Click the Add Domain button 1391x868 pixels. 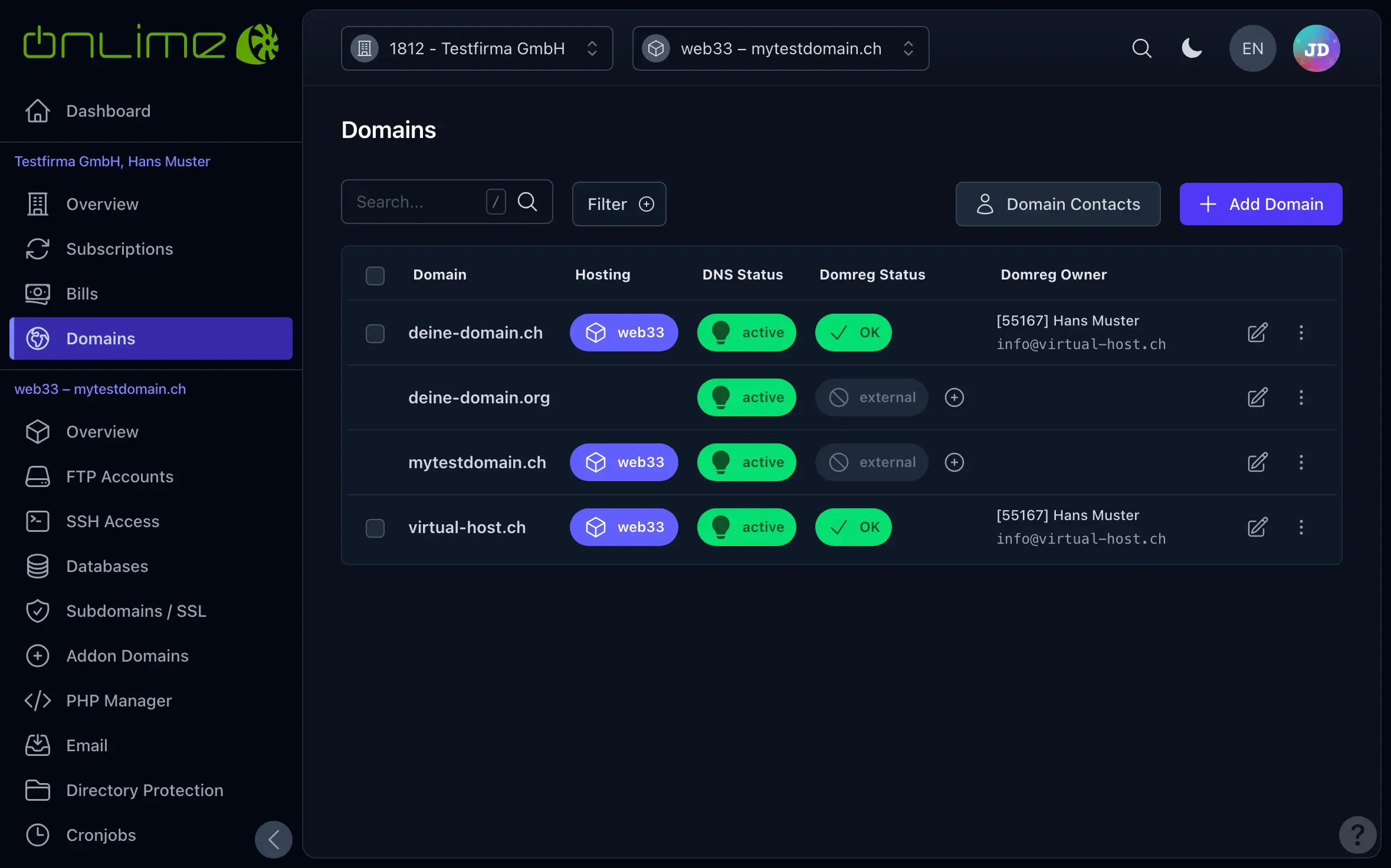point(1261,204)
